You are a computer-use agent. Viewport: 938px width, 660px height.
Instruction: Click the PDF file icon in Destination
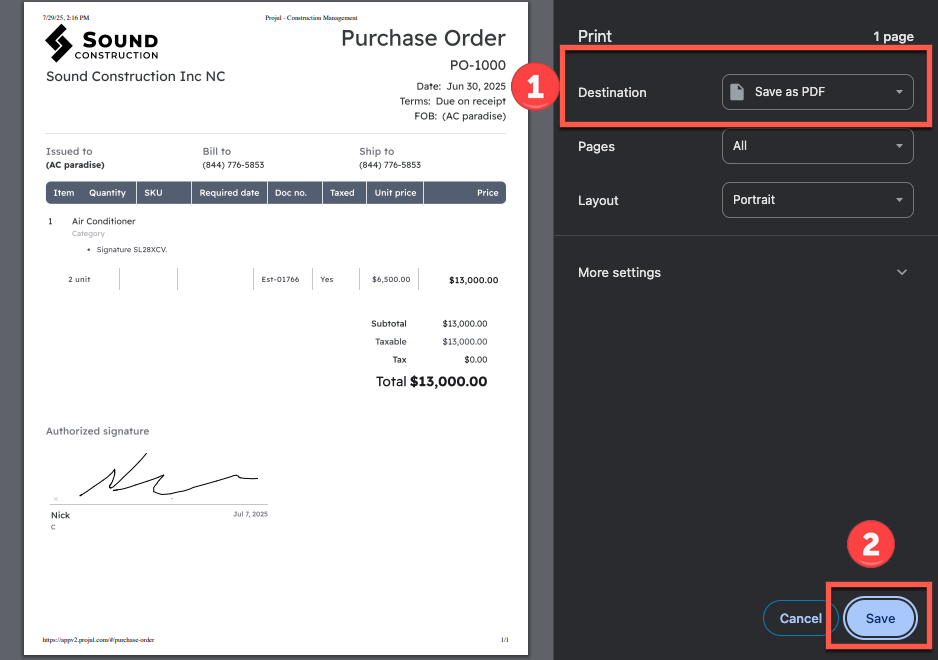(x=737, y=92)
